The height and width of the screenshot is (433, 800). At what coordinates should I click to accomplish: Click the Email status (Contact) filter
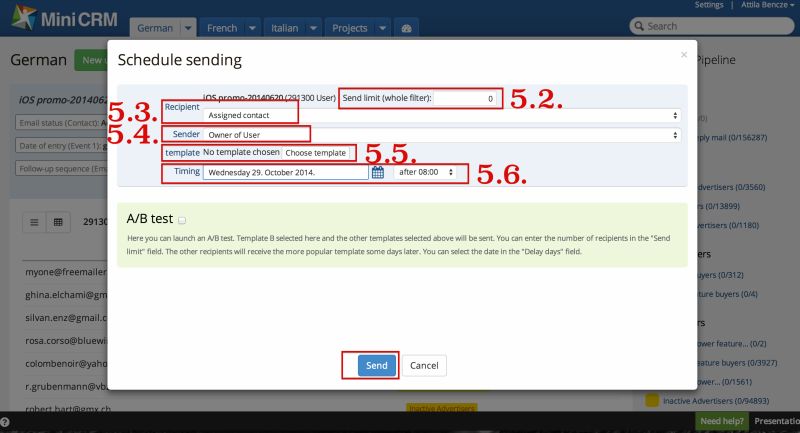pyautogui.click(x=62, y=123)
